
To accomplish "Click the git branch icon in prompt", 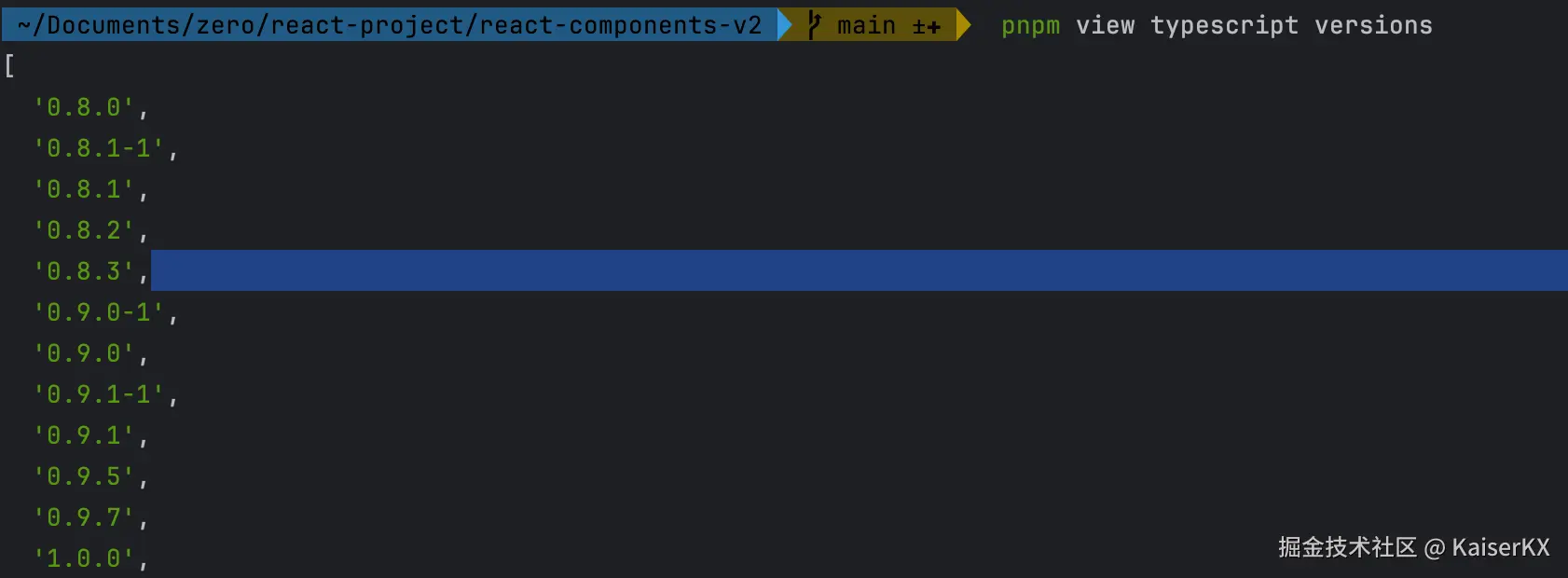I will coord(814,25).
